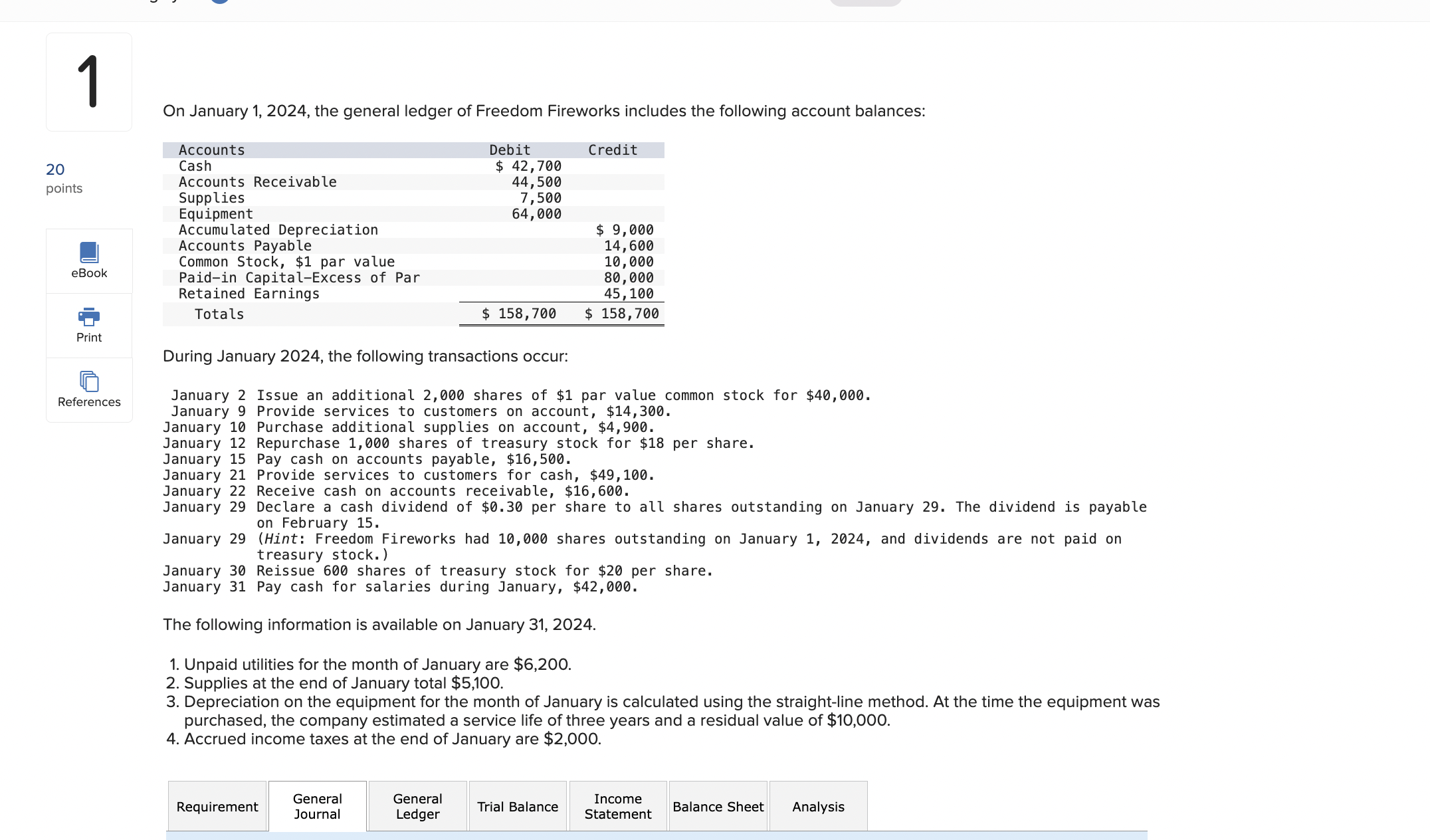Image resolution: width=1430 pixels, height=840 pixels.
Task: Click the Accounts table header
Action: click(211, 150)
